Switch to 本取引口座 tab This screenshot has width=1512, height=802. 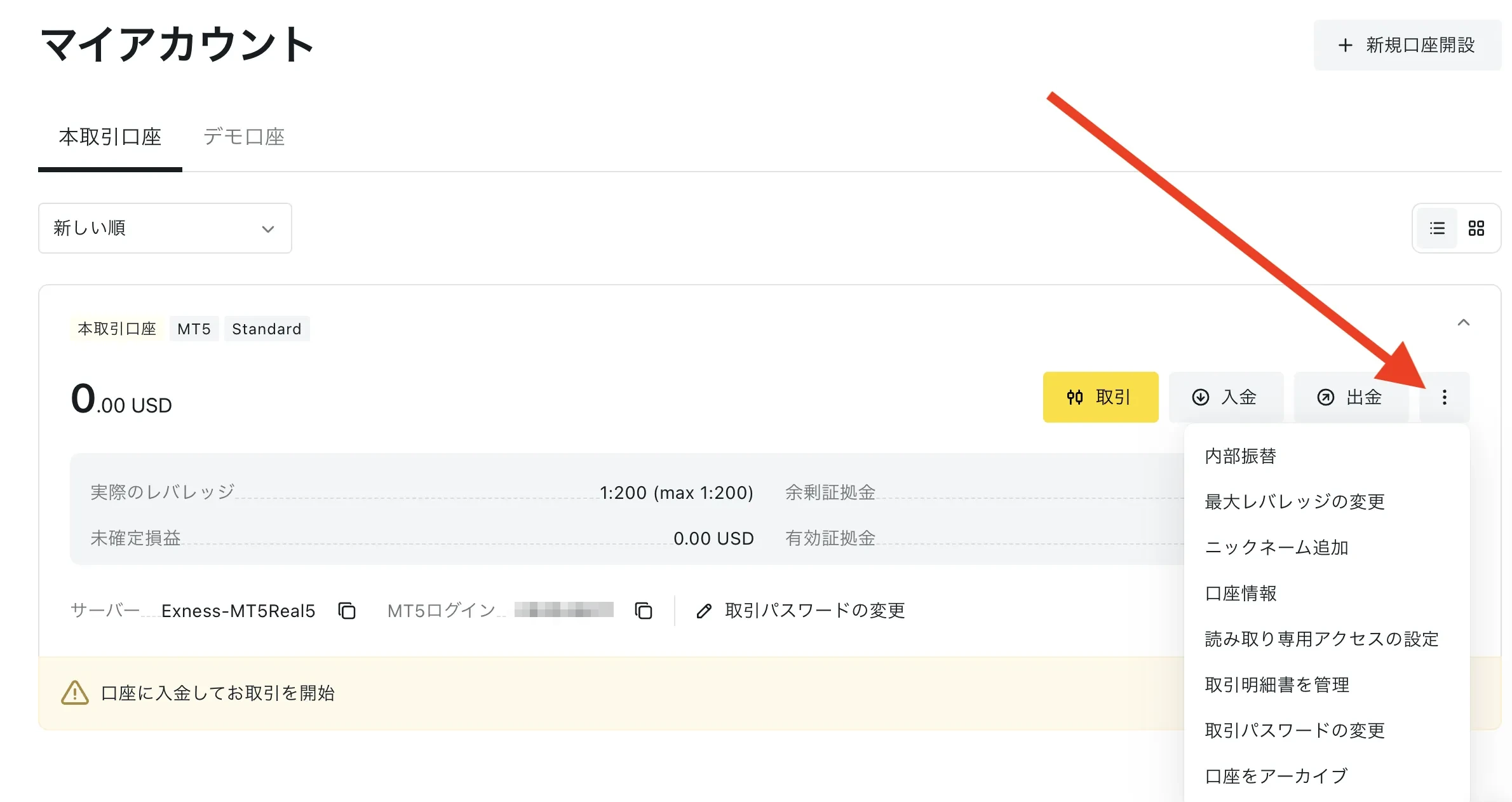click(110, 137)
